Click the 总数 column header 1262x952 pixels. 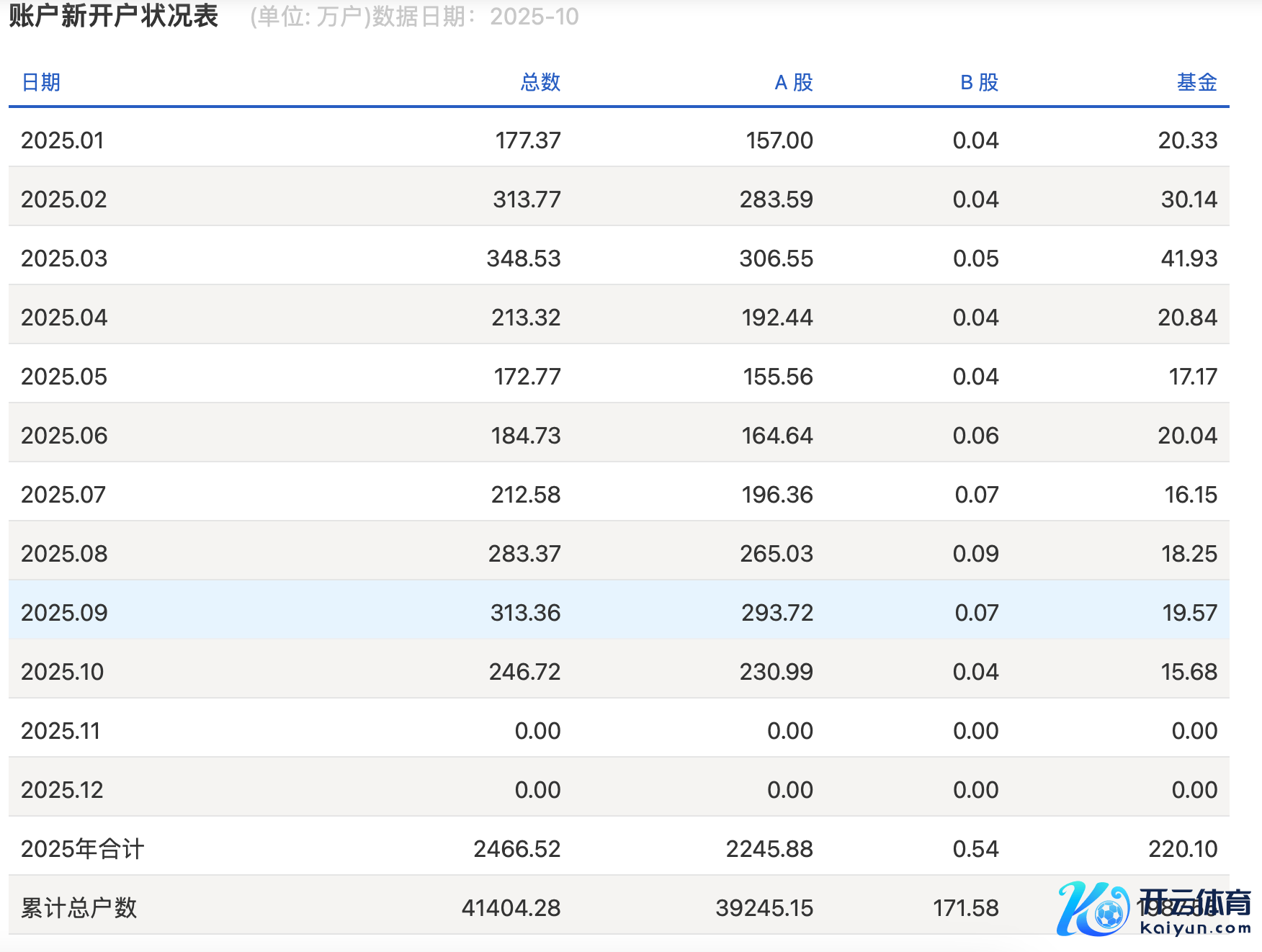pyautogui.click(x=540, y=83)
